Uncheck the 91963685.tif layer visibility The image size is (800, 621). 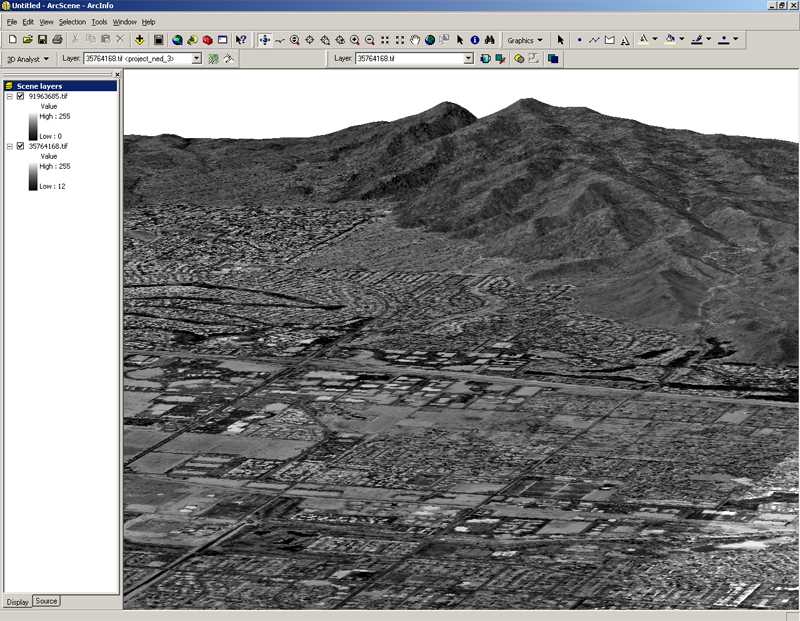coord(20,96)
